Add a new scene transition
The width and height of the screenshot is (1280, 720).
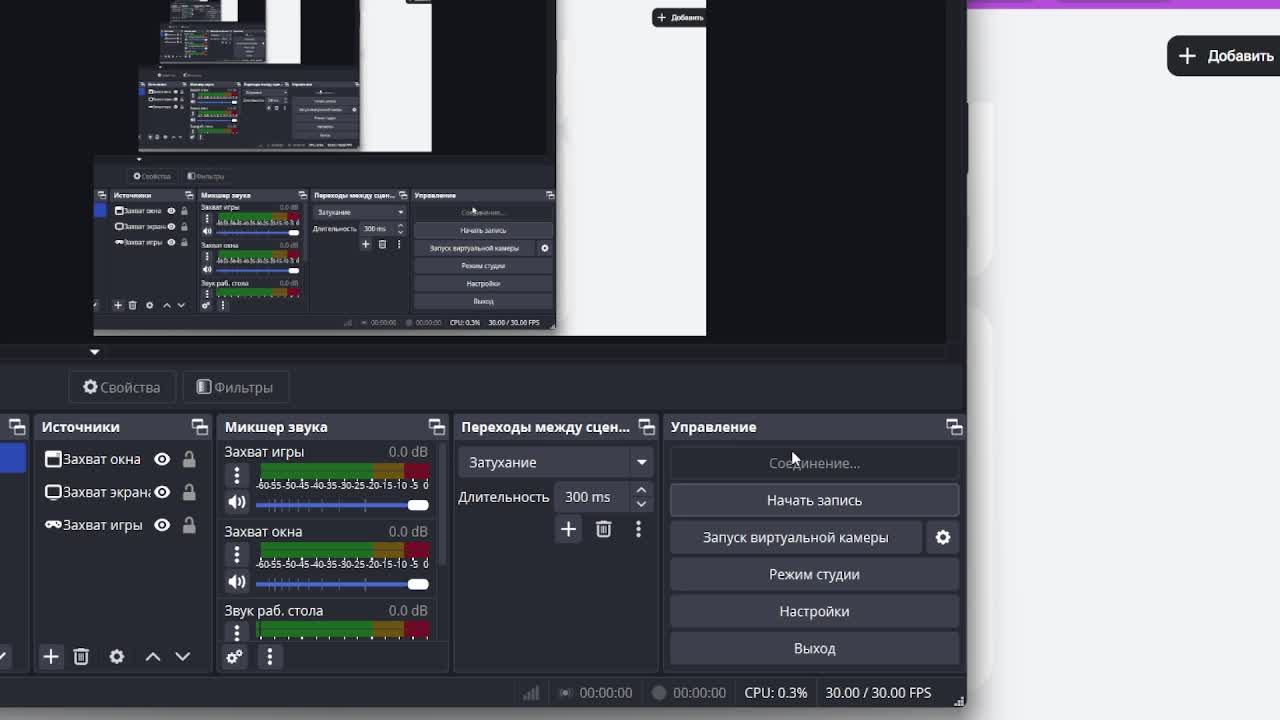tap(568, 529)
